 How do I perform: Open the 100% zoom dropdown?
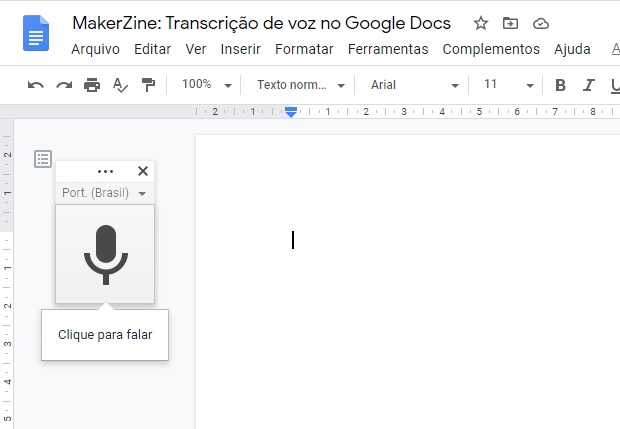coord(208,85)
